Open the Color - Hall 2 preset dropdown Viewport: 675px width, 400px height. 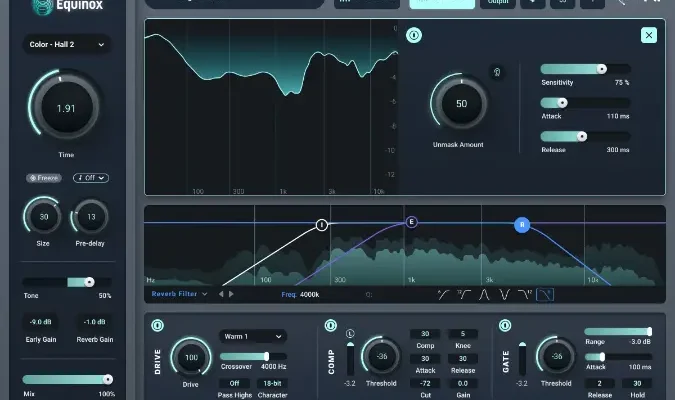(68, 44)
